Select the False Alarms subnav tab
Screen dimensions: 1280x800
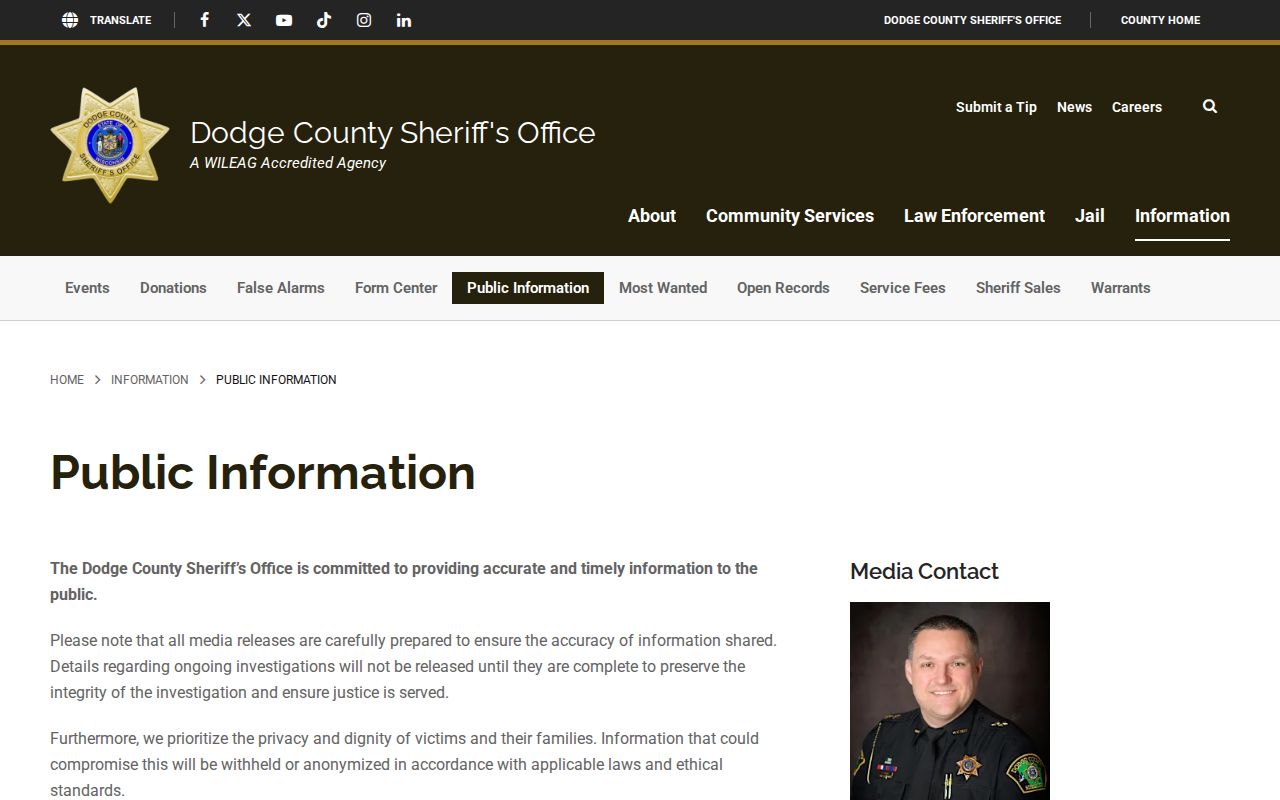[281, 287]
